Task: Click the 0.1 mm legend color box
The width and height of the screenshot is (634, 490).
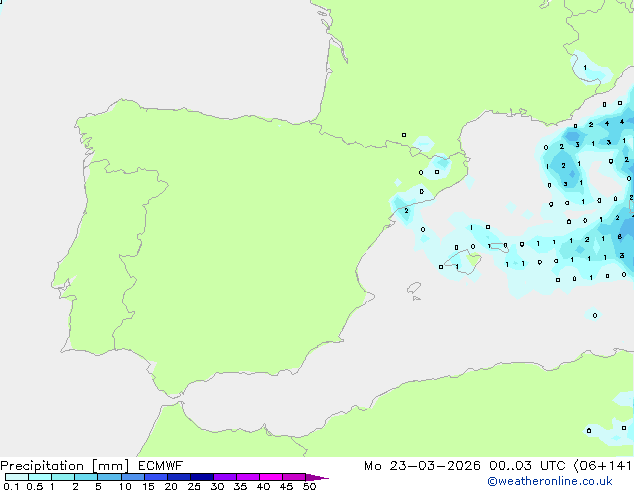Action: coord(16,477)
